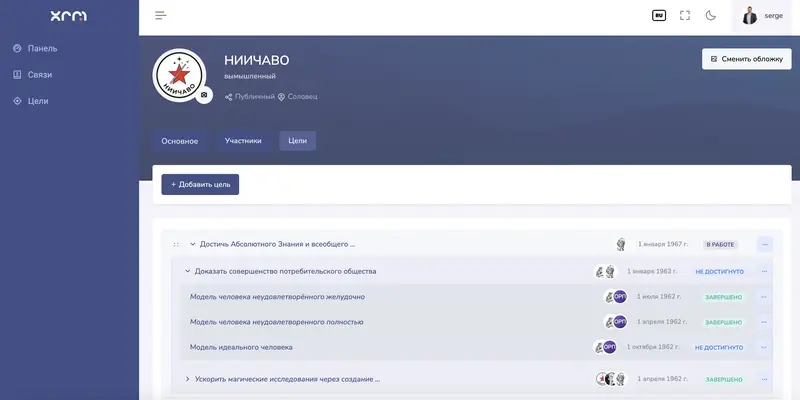Click the Панель dashboard icon
This screenshot has width=800, height=400.
(17, 48)
